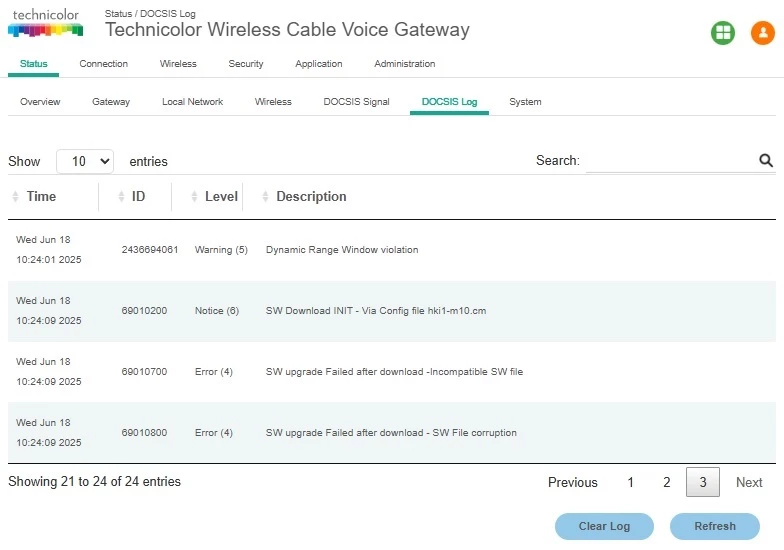The width and height of the screenshot is (784, 550).
Task: Click the green dashboard grid icon
Action: coord(723,33)
